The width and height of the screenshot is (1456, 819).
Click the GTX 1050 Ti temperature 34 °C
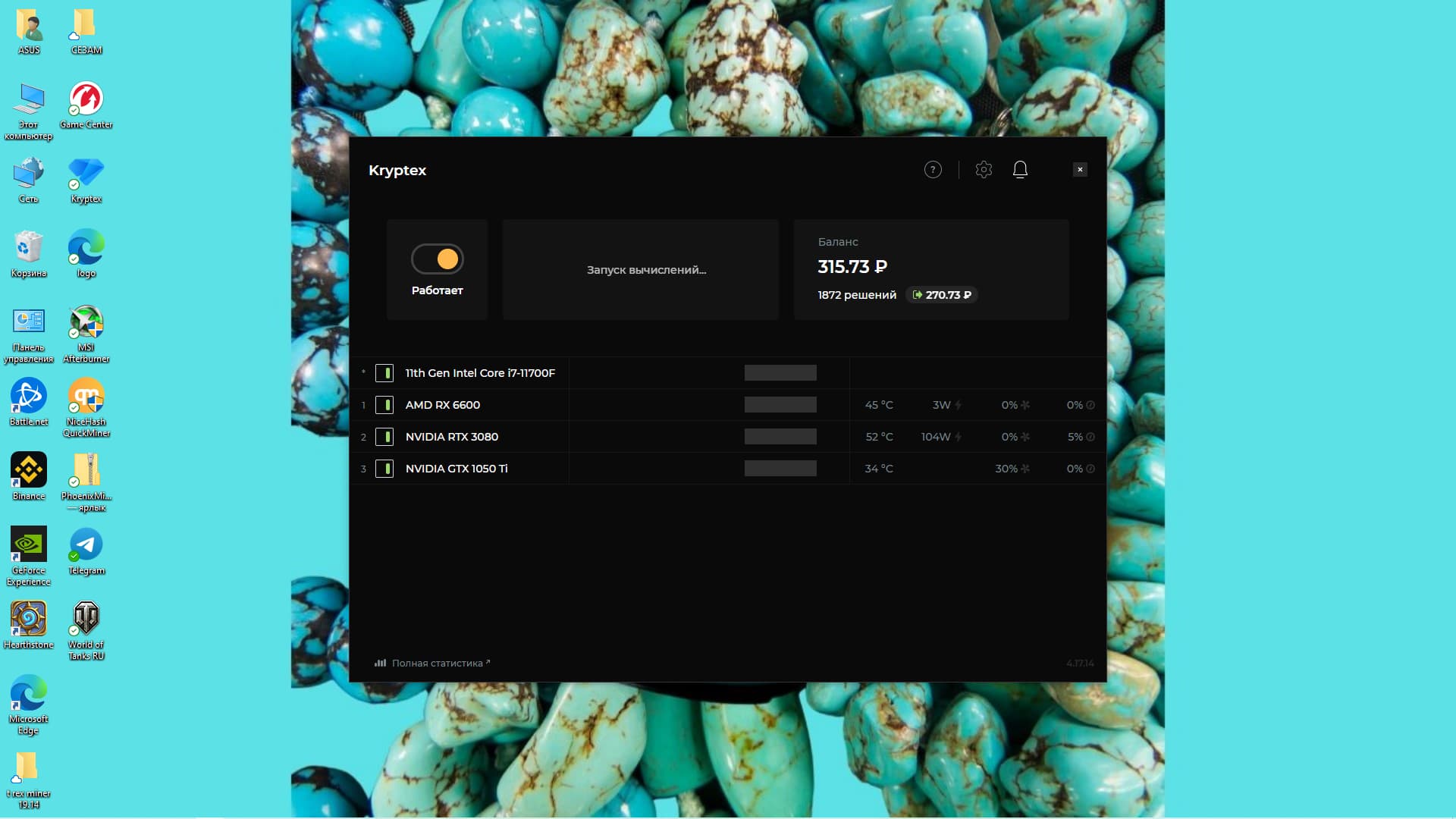[879, 469]
